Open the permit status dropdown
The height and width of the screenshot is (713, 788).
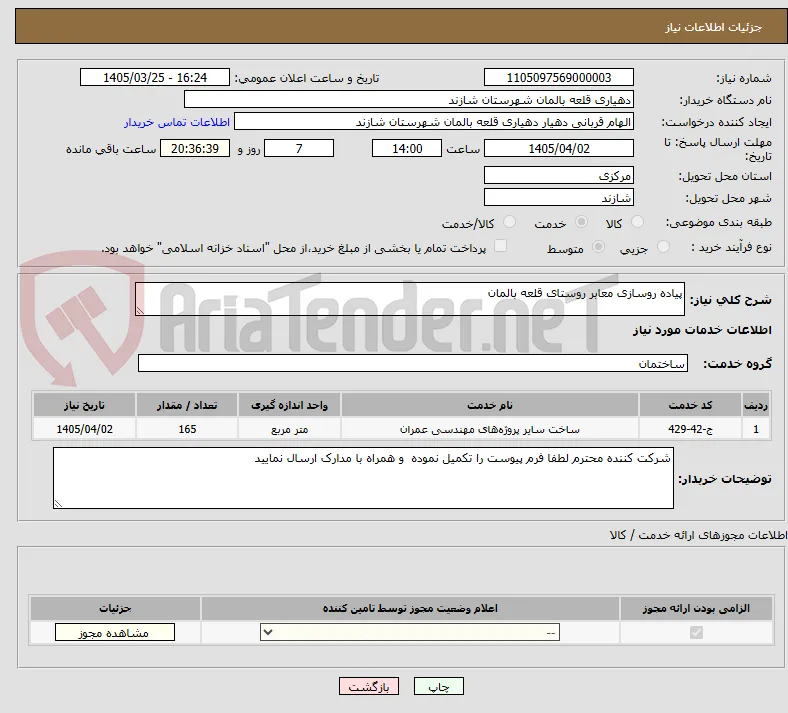(410, 632)
